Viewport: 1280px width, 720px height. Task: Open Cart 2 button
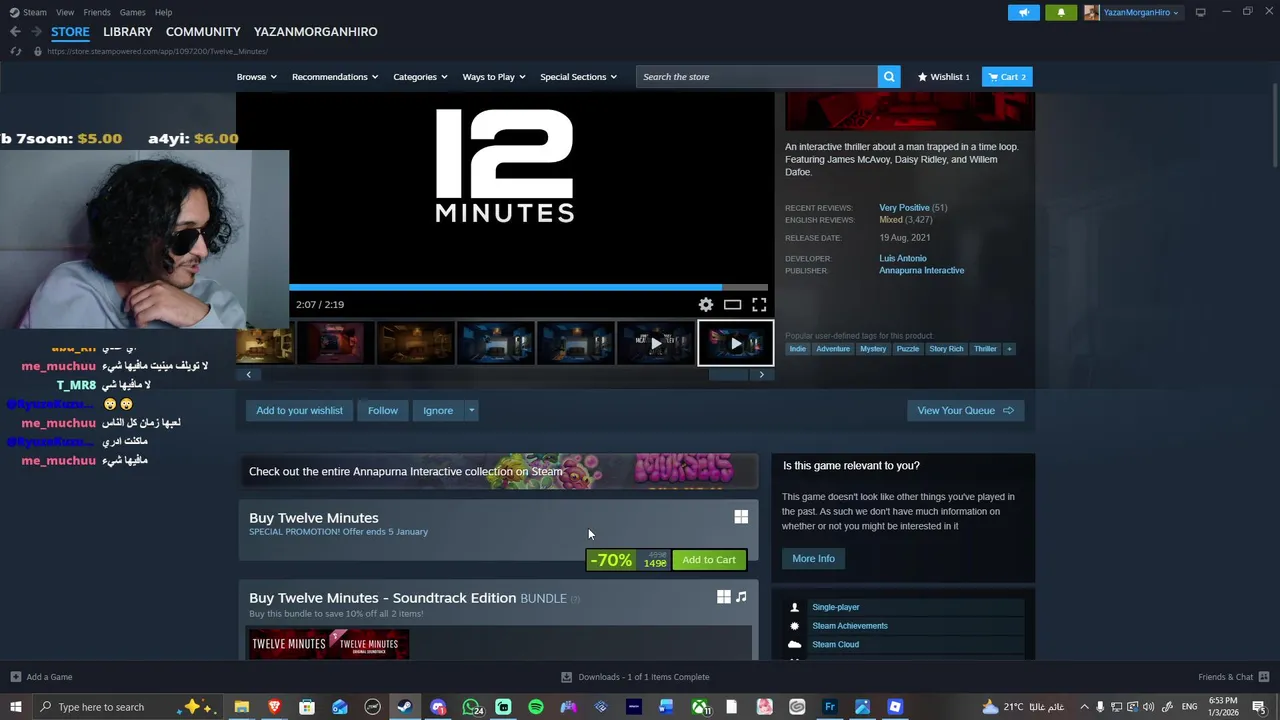(x=1007, y=77)
